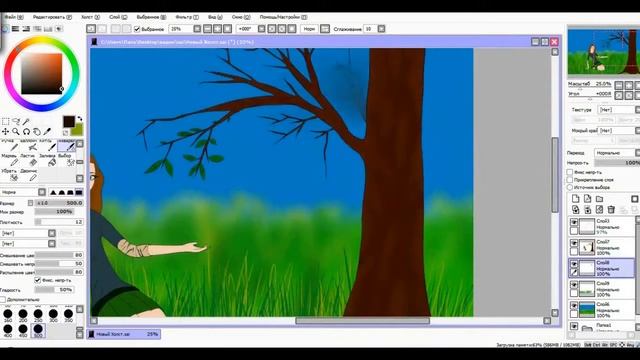Open the Холст menu
640x360 pixels.
click(90, 17)
